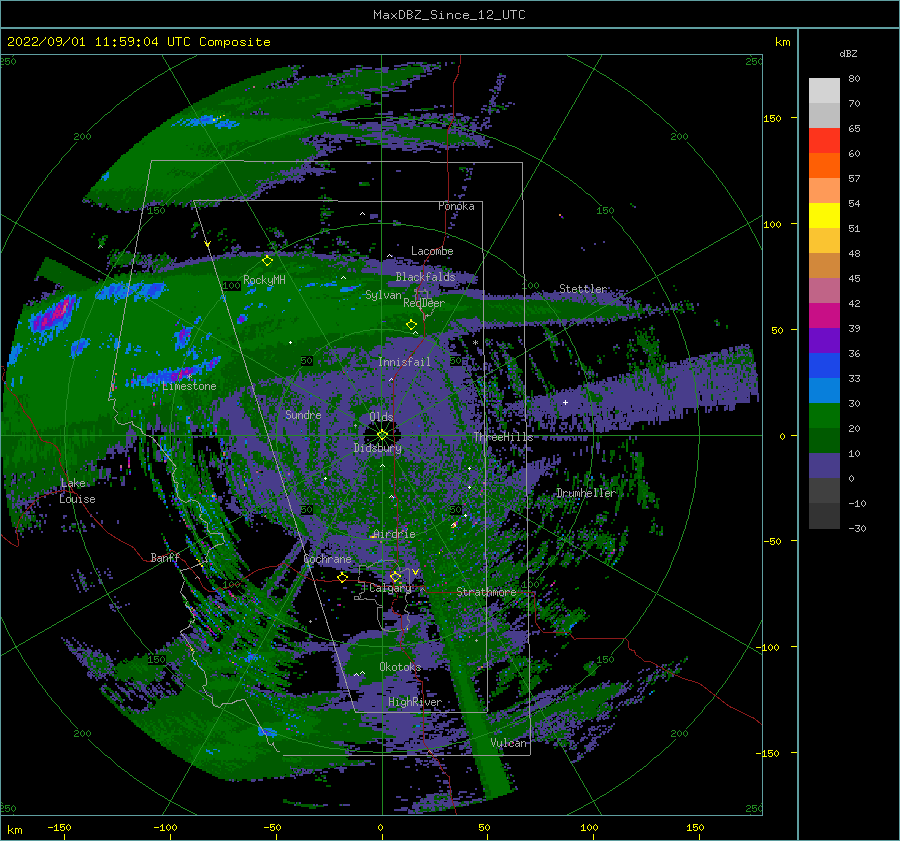Click the yellow diamond marker near RockyMH
The height and width of the screenshot is (841, 900).
click(267, 261)
